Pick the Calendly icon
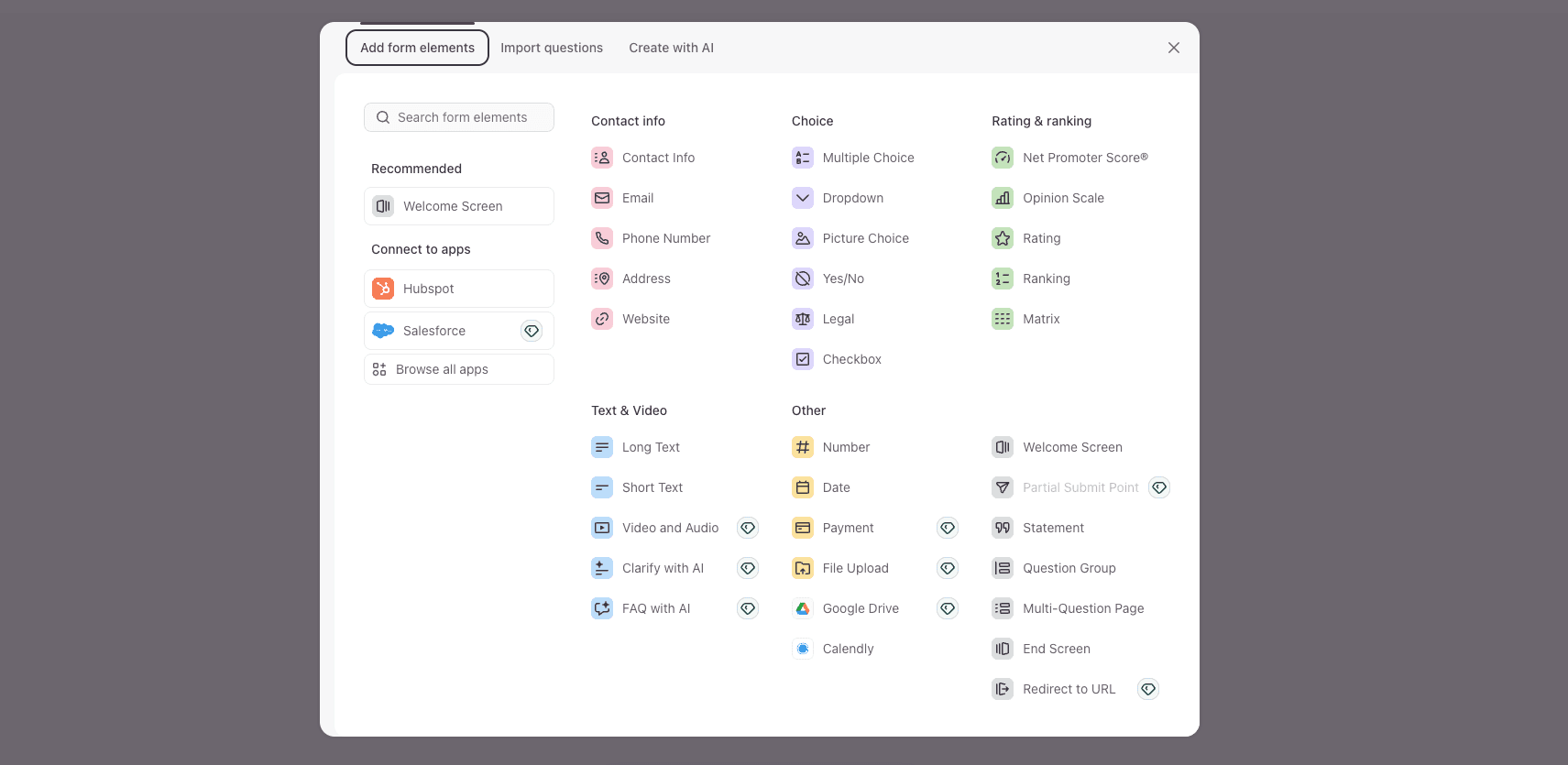 (x=803, y=649)
